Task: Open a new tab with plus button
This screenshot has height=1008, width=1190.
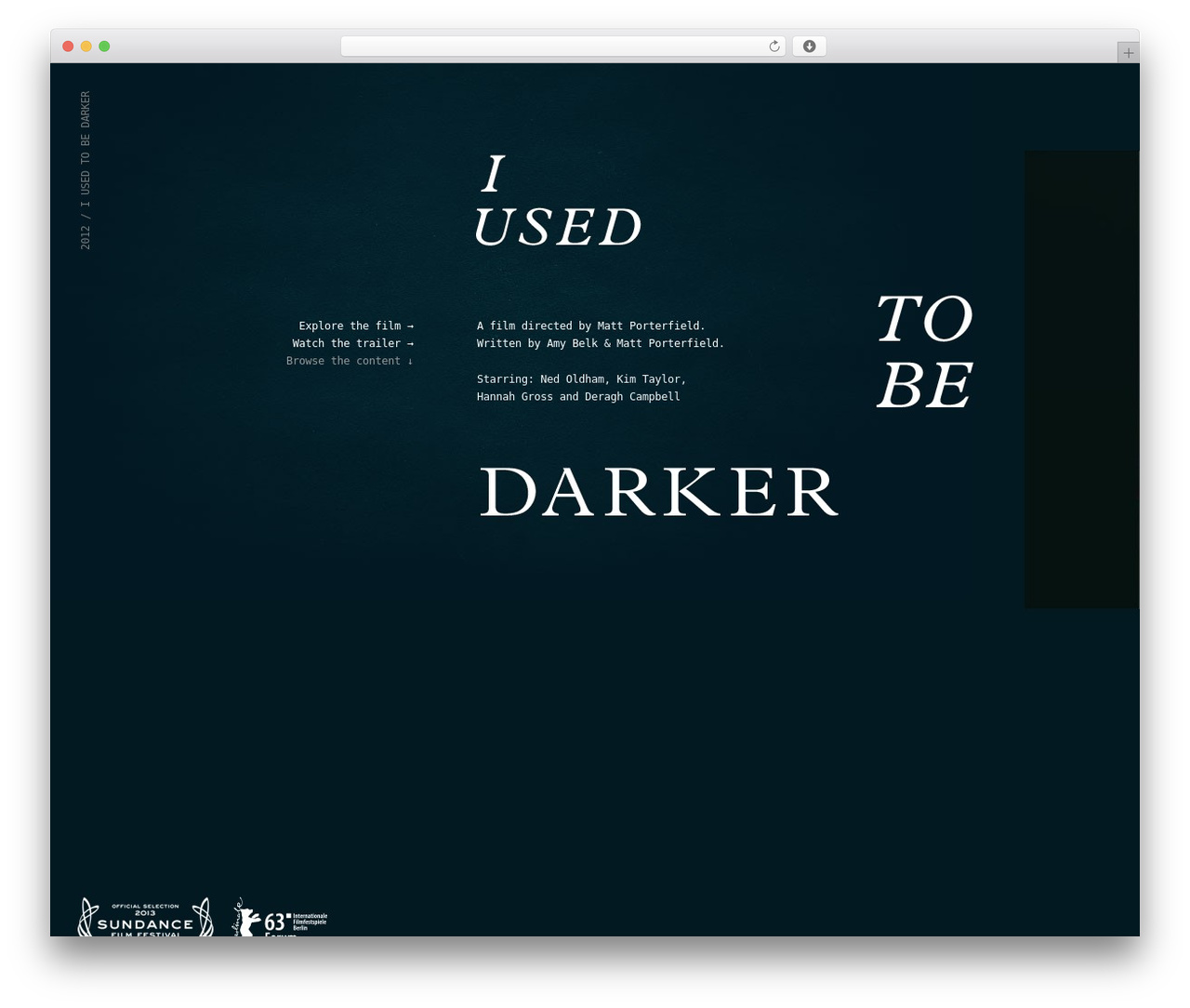Action: click(1128, 53)
